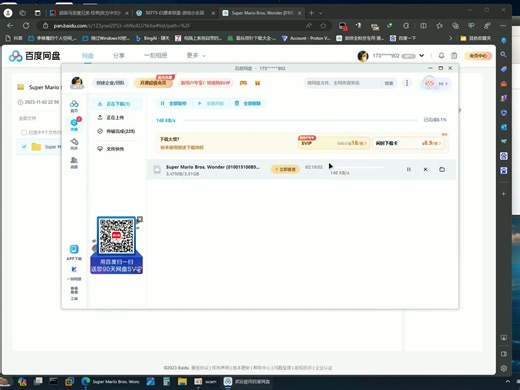Reload the browser page
The image size is (520, 390).
pyautogui.click(x=26, y=26)
